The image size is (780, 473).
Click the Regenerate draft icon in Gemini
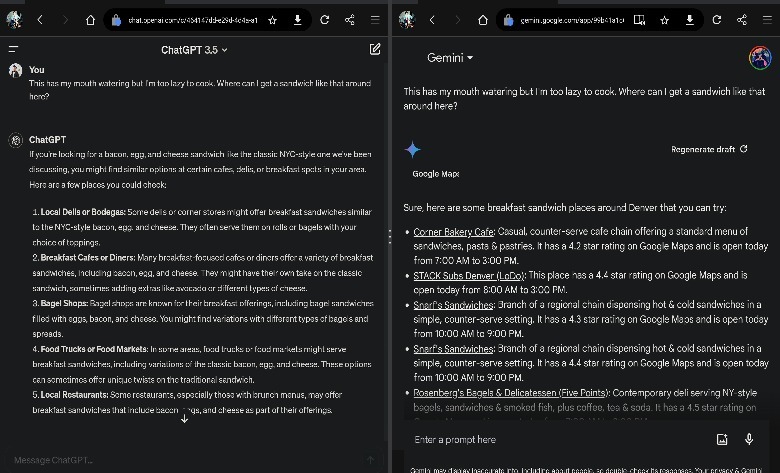click(x=743, y=149)
